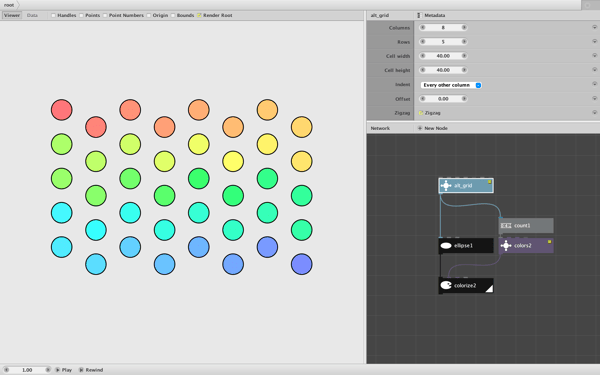Click the Rows value field showing 5
The width and height of the screenshot is (600, 375).
[x=443, y=42]
